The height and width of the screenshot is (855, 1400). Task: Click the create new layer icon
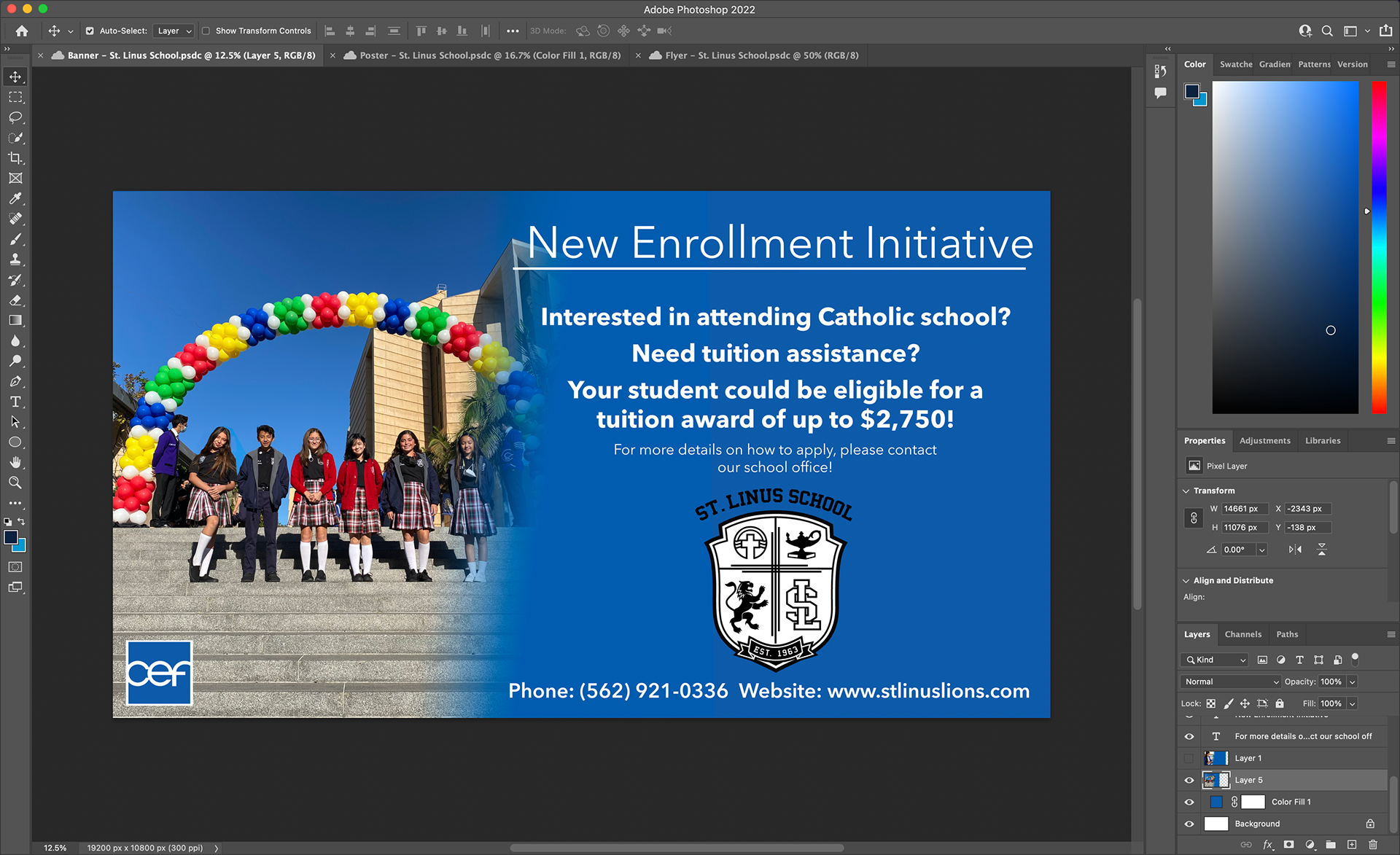coord(1352,845)
